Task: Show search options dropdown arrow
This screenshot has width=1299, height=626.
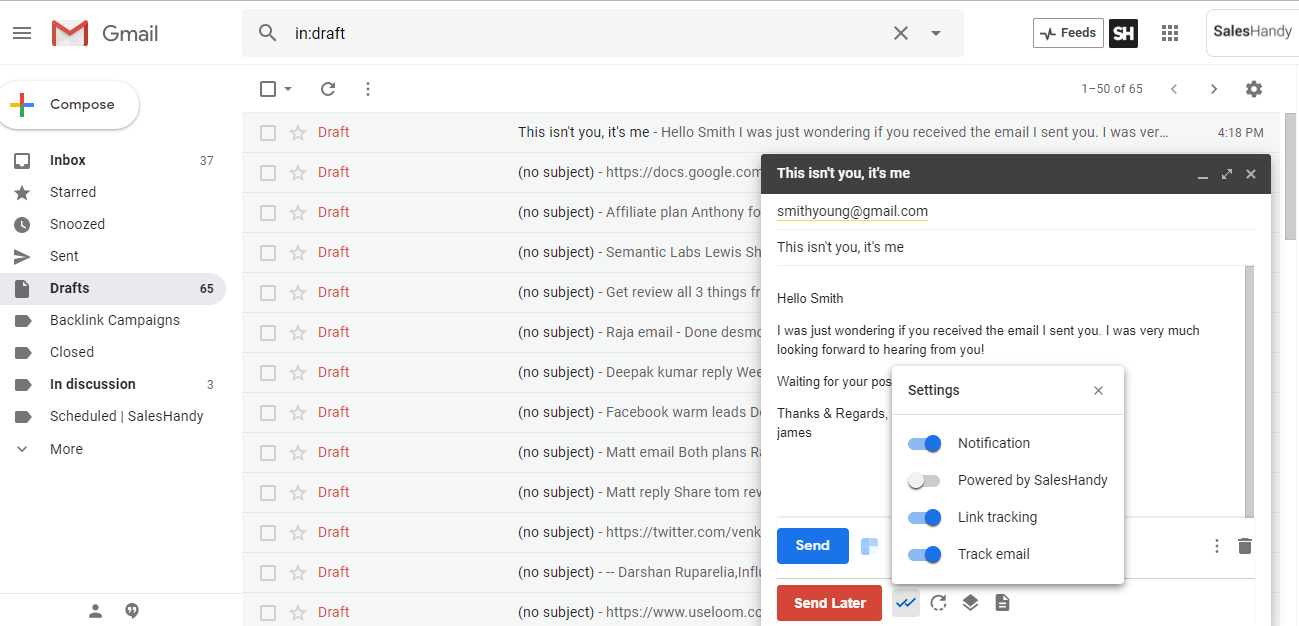Action: click(x=936, y=33)
